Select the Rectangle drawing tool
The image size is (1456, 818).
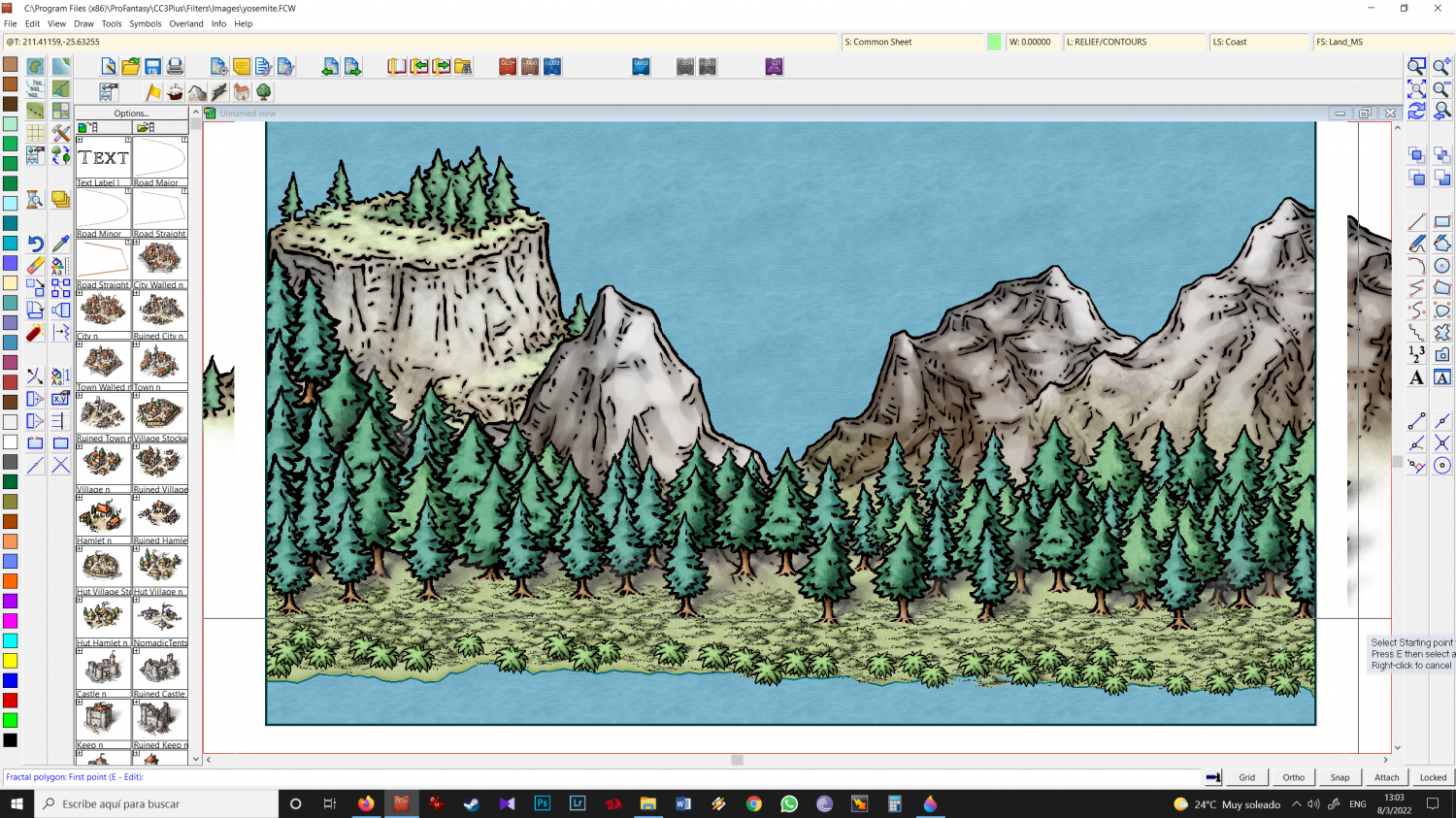coord(1442,221)
